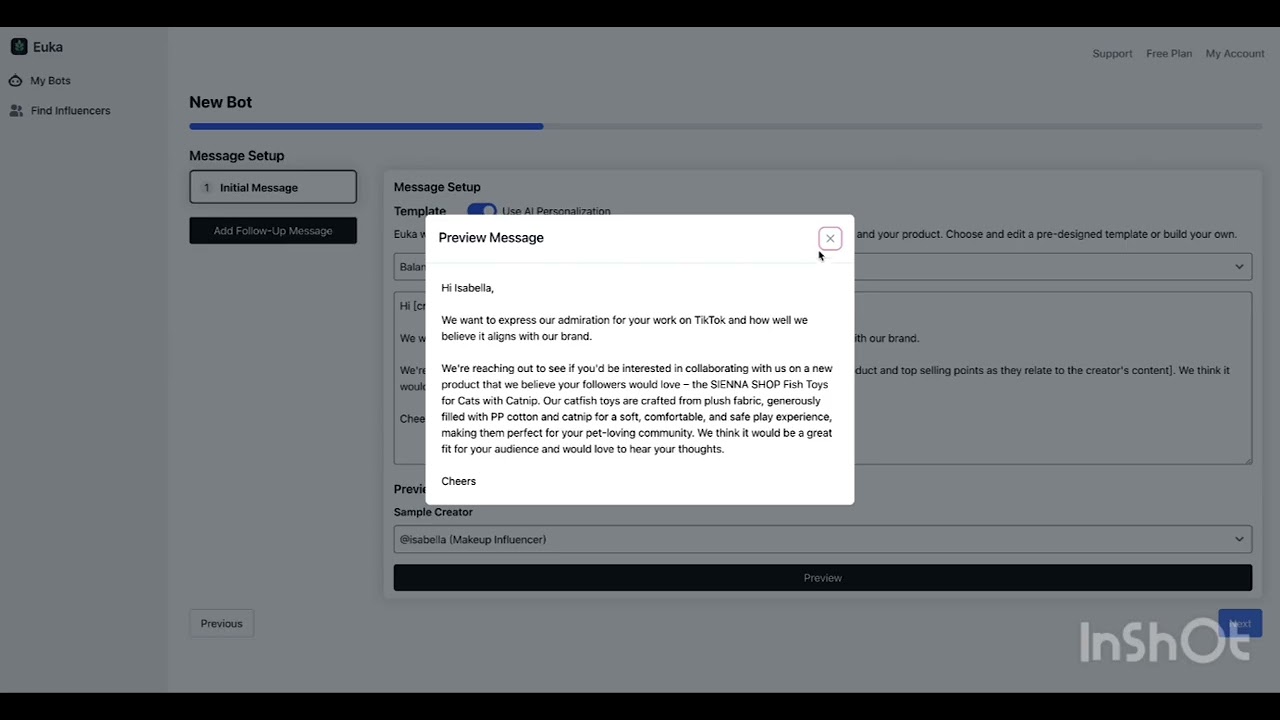
Task: Click the Preview Message dialog title
Action: pyautogui.click(x=491, y=237)
